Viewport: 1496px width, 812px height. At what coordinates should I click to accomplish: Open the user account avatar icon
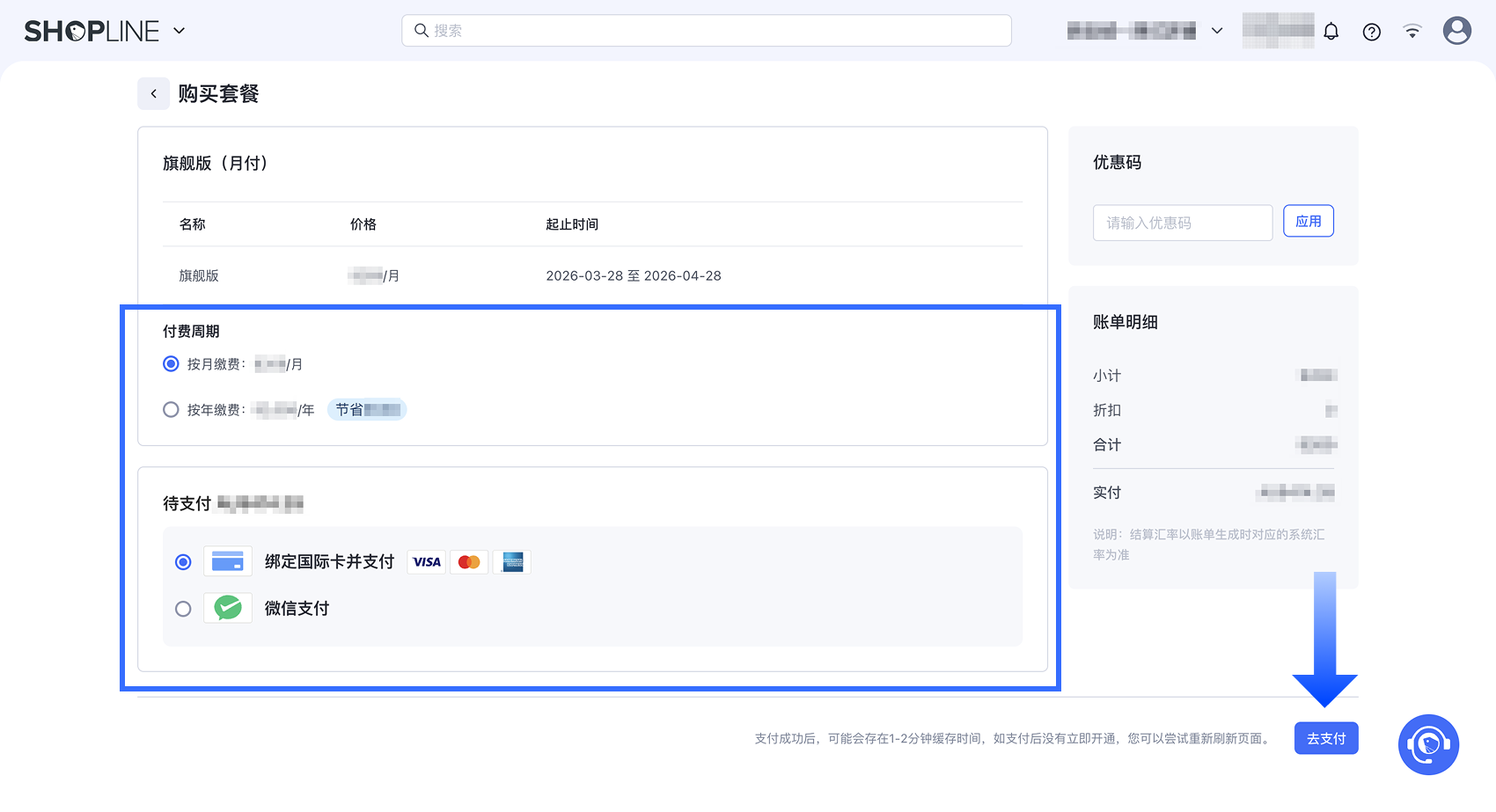tap(1456, 31)
